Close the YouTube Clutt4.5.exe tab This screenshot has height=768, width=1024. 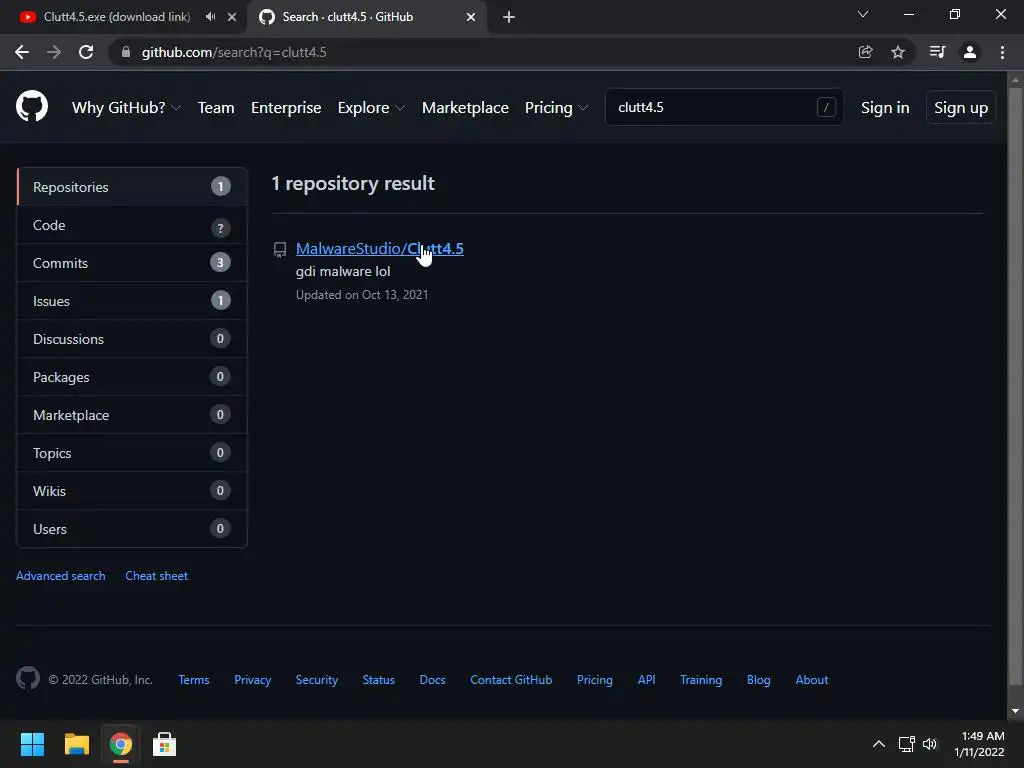pos(232,17)
